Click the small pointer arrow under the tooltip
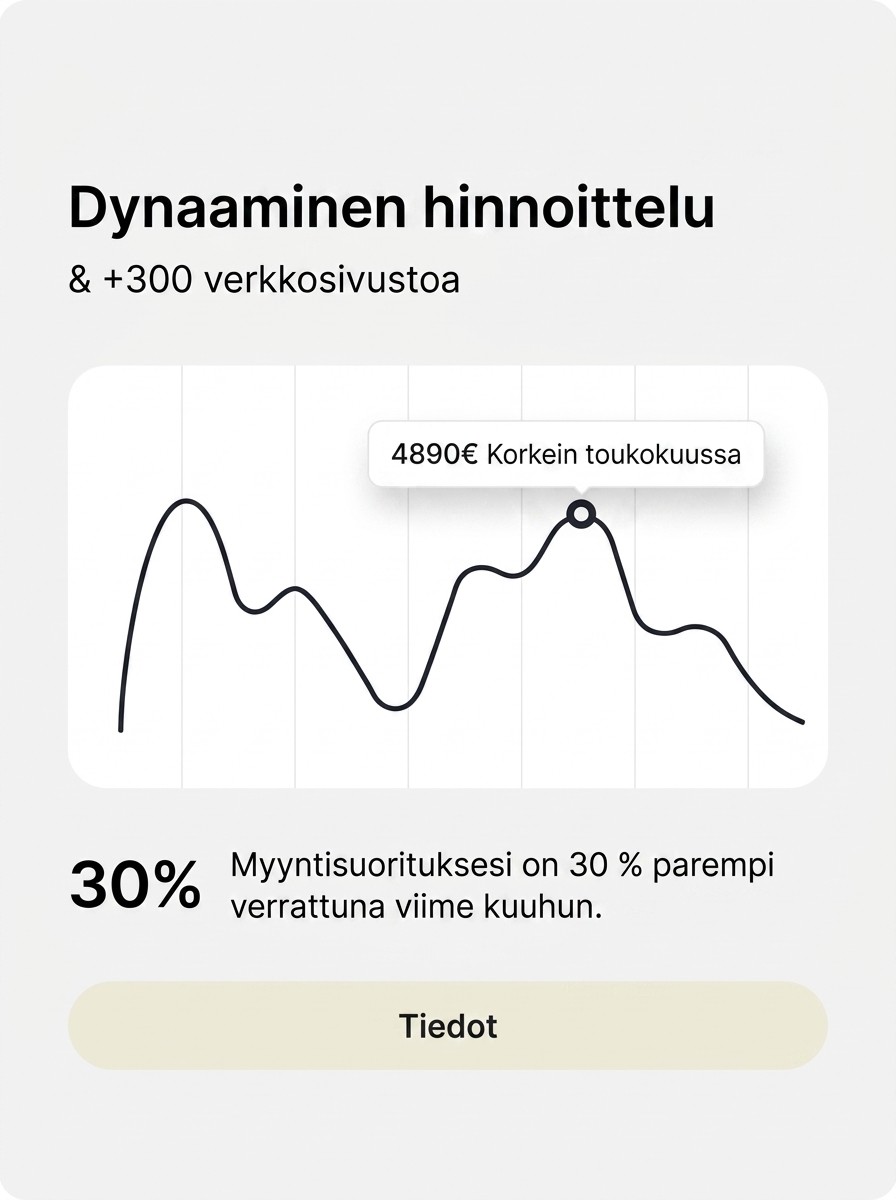 click(x=581, y=491)
